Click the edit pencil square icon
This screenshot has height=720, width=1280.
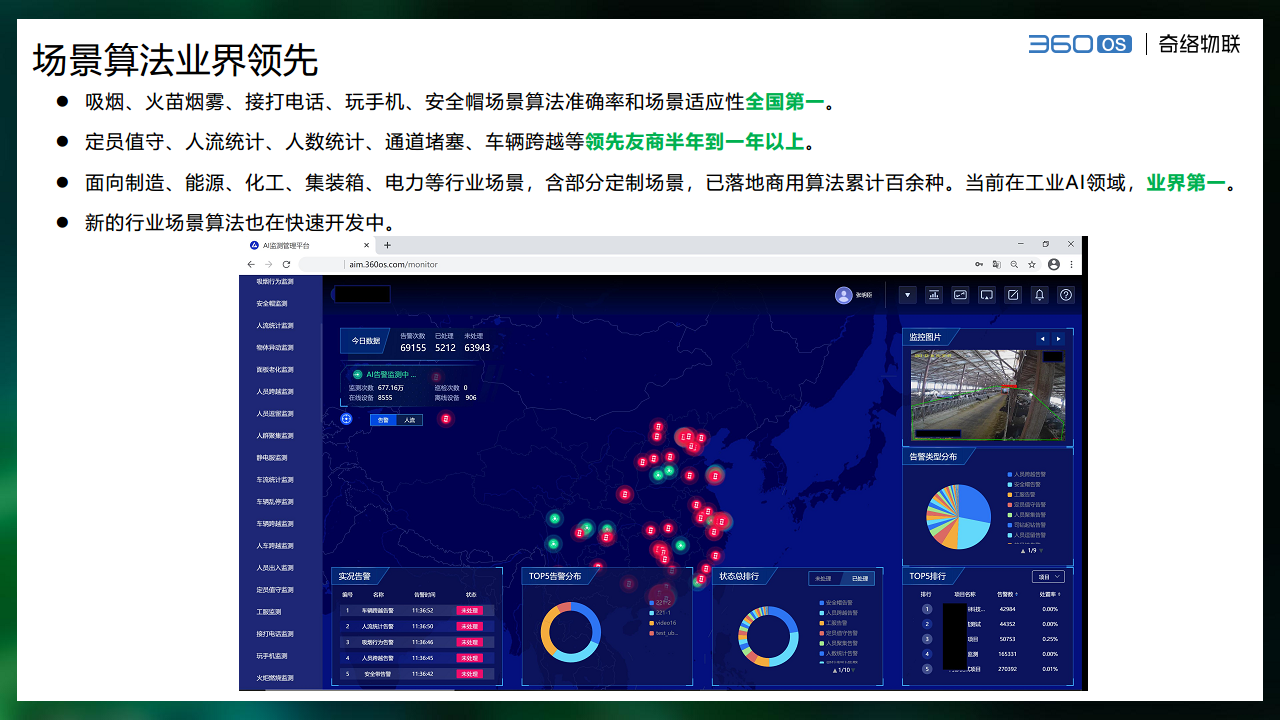click(x=1013, y=295)
